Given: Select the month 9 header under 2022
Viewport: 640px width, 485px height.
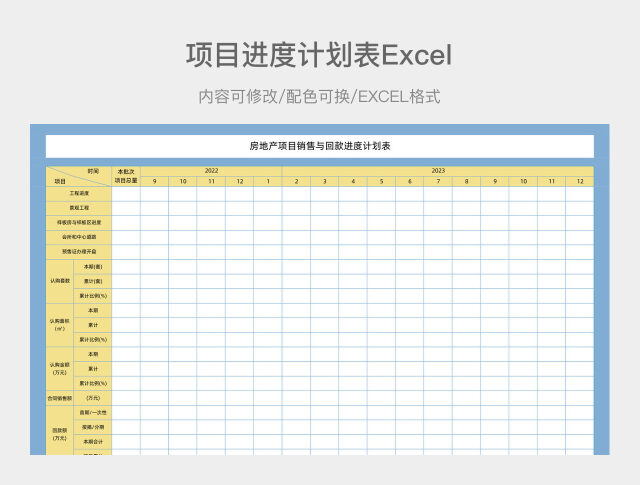Looking at the screenshot, I should click(154, 182).
